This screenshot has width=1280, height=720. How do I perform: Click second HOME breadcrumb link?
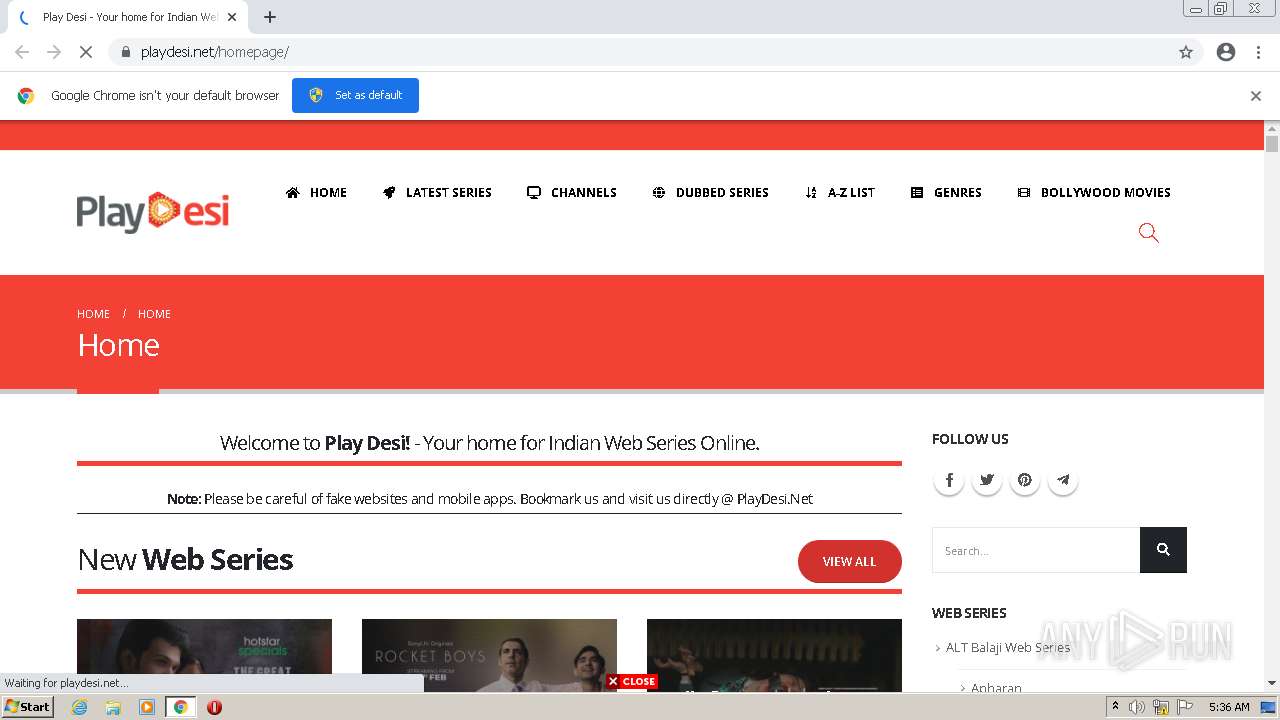[x=154, y=314]
